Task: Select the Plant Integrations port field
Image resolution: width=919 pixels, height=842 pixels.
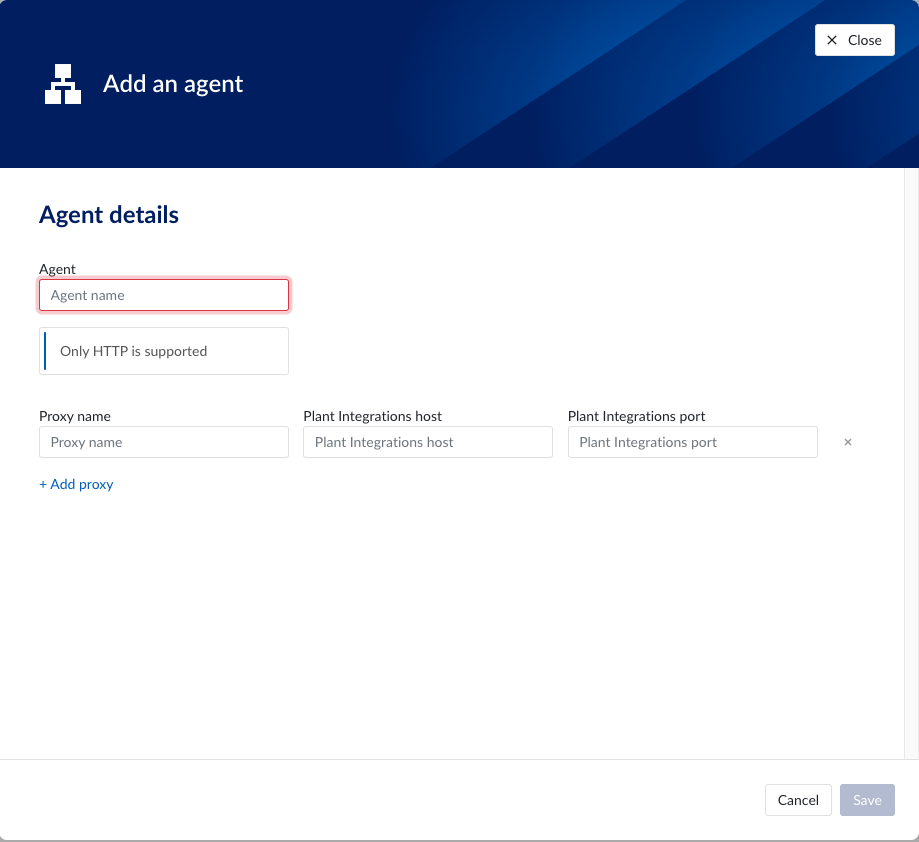Action: tap(692, 442)
